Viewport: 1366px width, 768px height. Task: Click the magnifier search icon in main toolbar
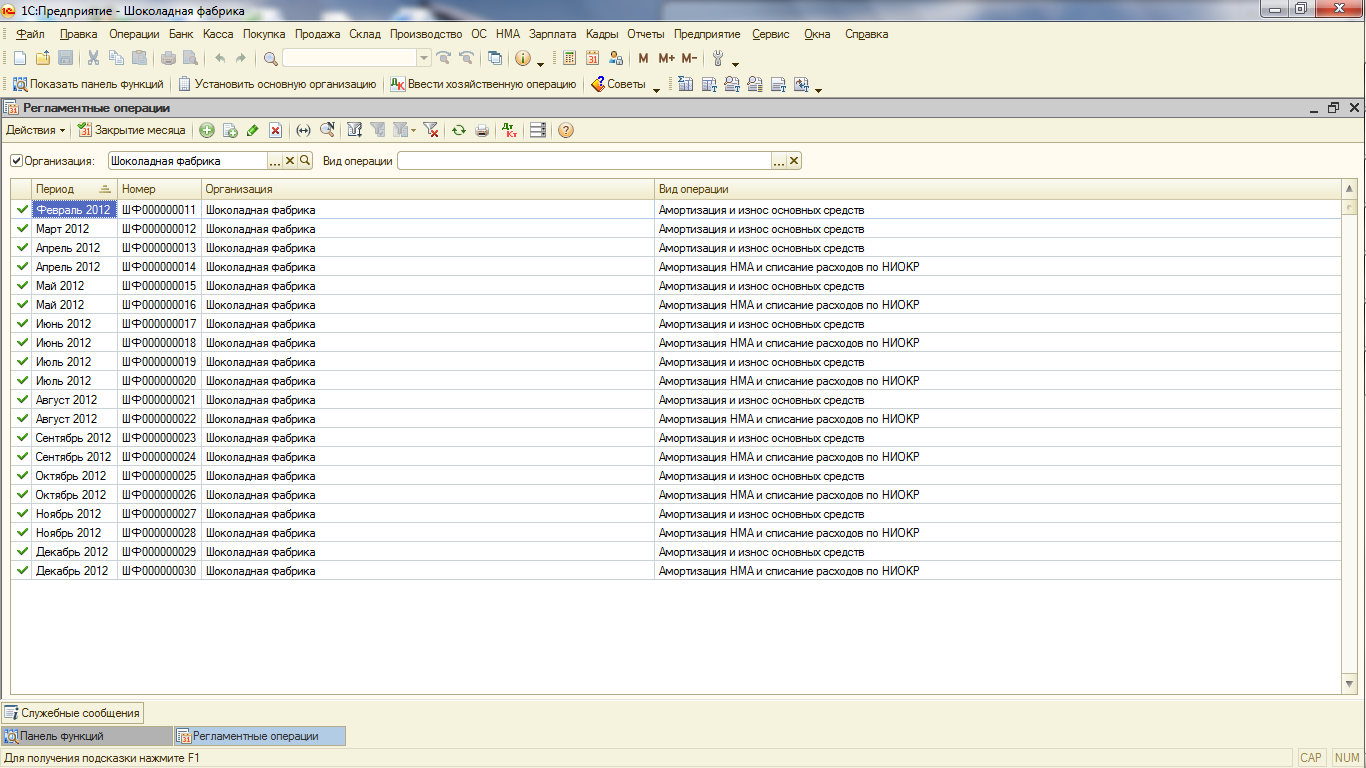point(271,59)
